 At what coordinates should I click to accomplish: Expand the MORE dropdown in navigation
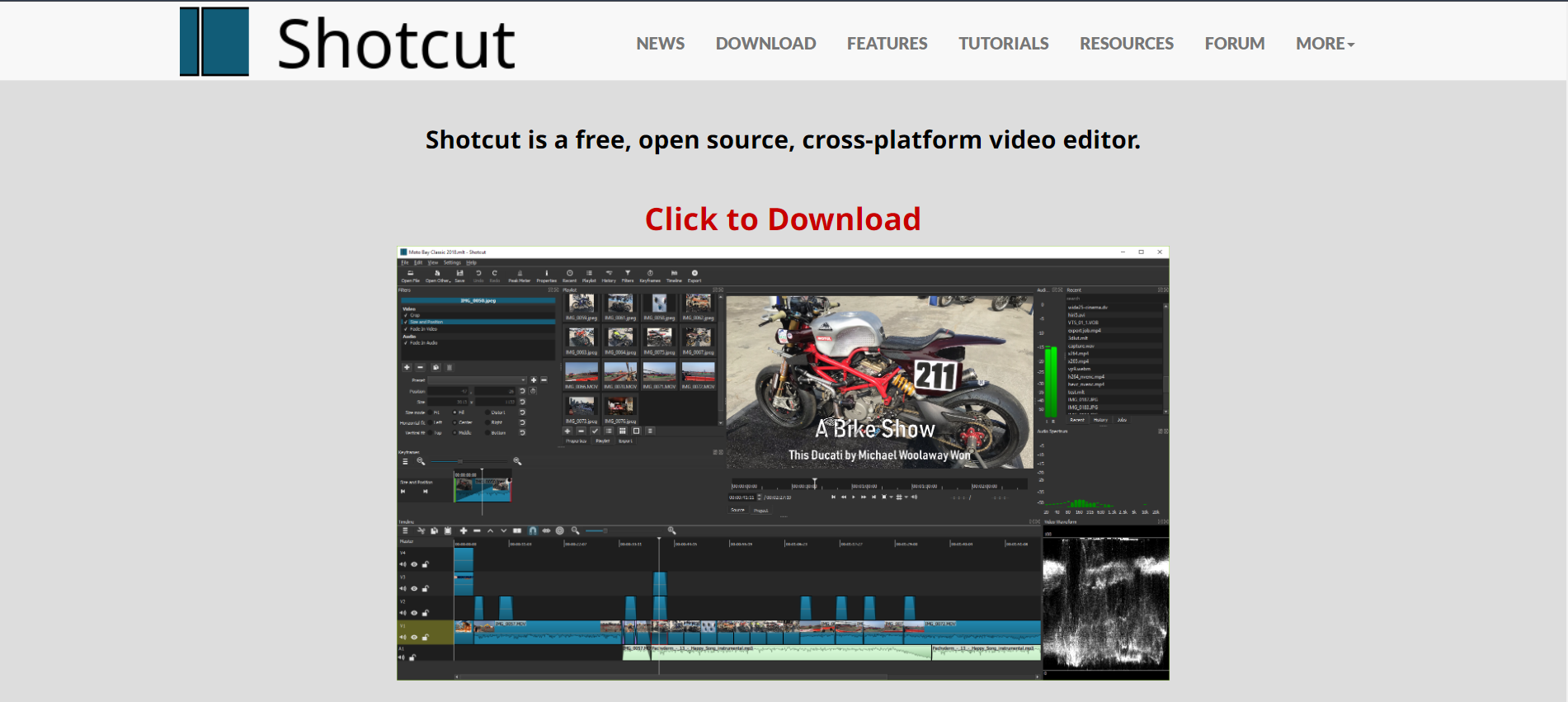[1325, 43]
